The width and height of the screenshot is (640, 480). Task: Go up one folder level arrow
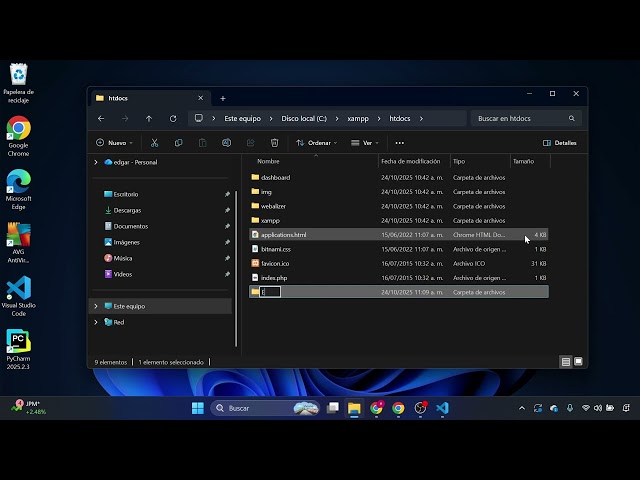(x=149, y=118)
